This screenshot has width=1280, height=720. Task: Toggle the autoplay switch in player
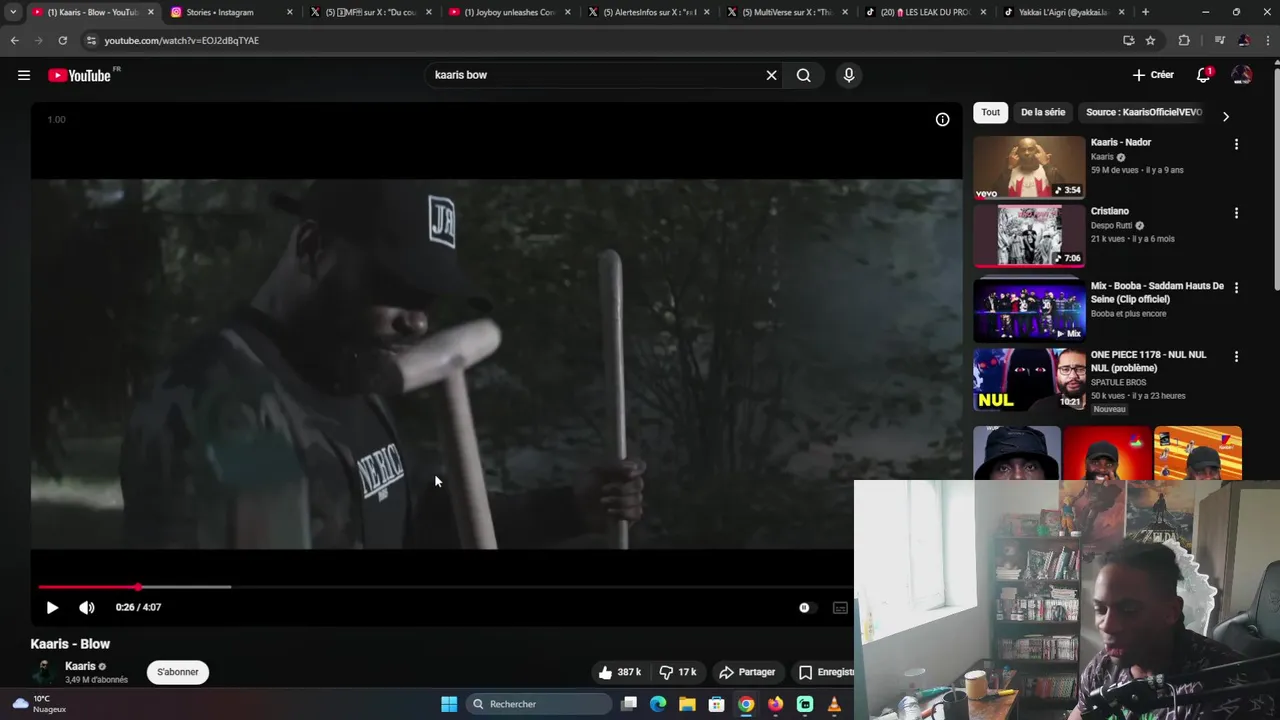(807, 607)
